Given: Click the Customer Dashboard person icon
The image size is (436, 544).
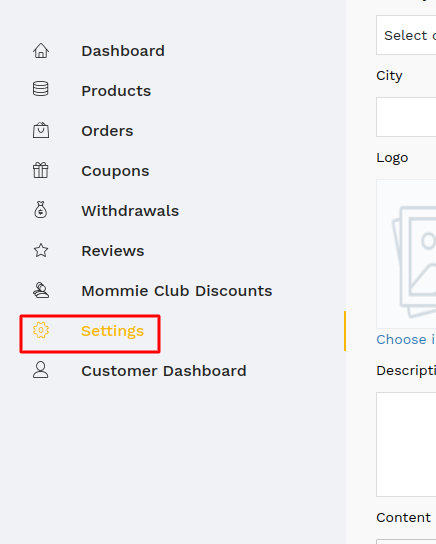Looking at the screenshot, I should point(41,370).
